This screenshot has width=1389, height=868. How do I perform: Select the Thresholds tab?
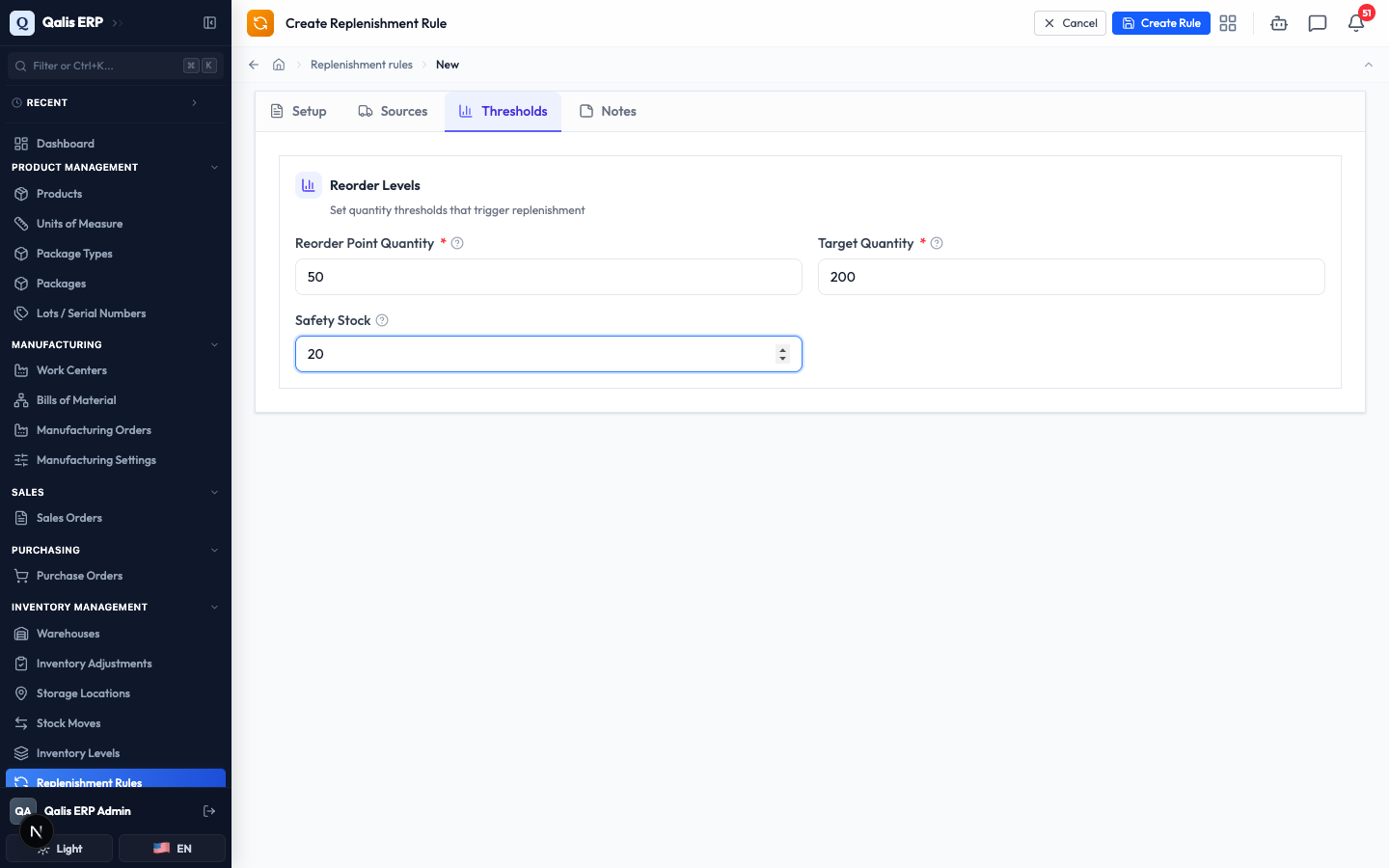coord(503,111)
